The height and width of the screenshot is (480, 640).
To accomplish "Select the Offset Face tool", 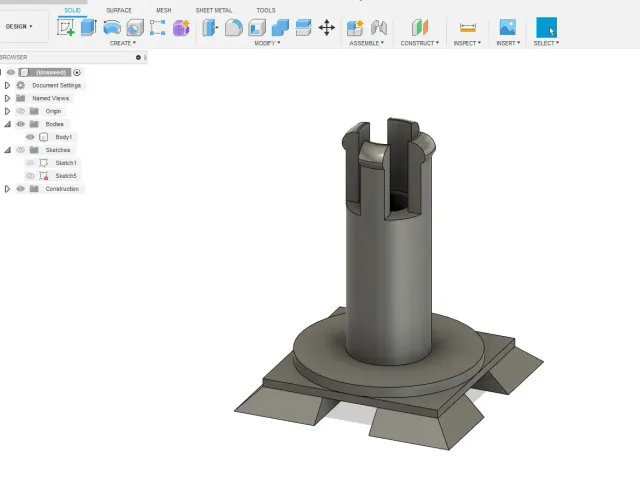I will coord(304,28).
